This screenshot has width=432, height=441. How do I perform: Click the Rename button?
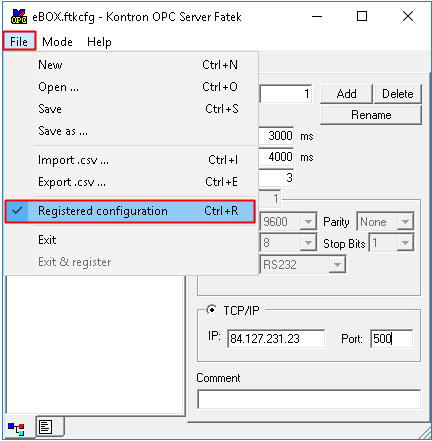tap(371, 115)
